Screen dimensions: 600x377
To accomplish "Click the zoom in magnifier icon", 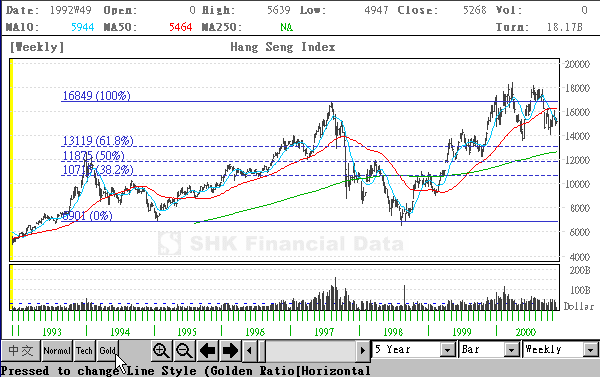I will tap(161, 351).
